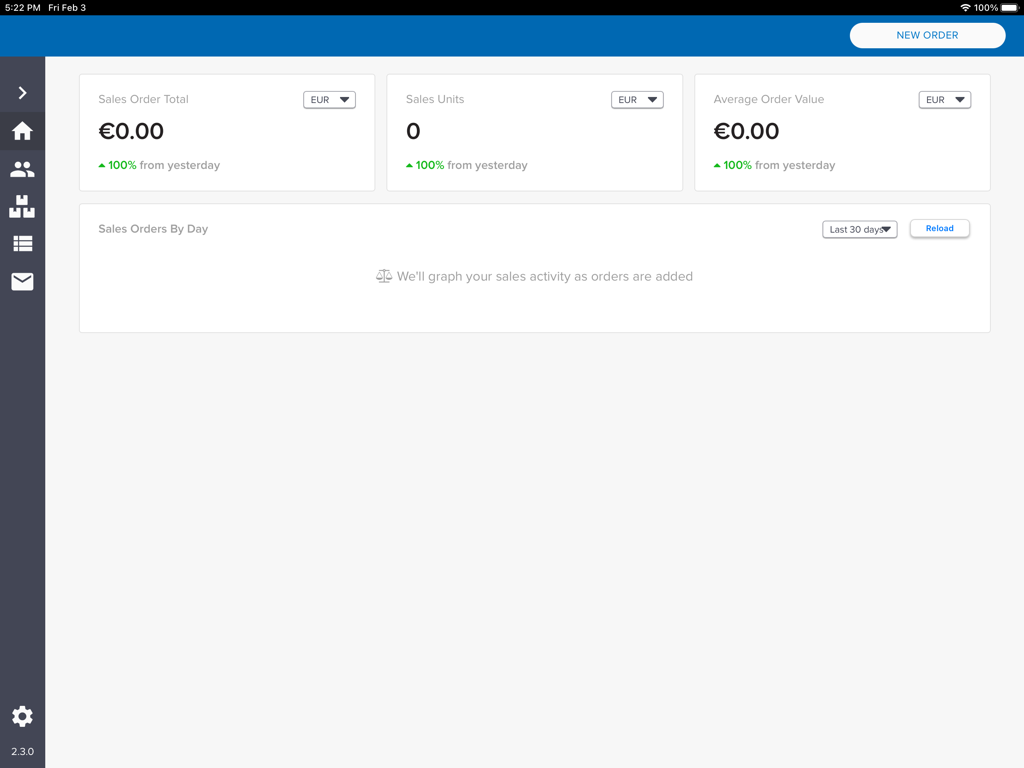1024x768 pixels.
Task: Click the Sales Units count value
Action: (413, 131)
